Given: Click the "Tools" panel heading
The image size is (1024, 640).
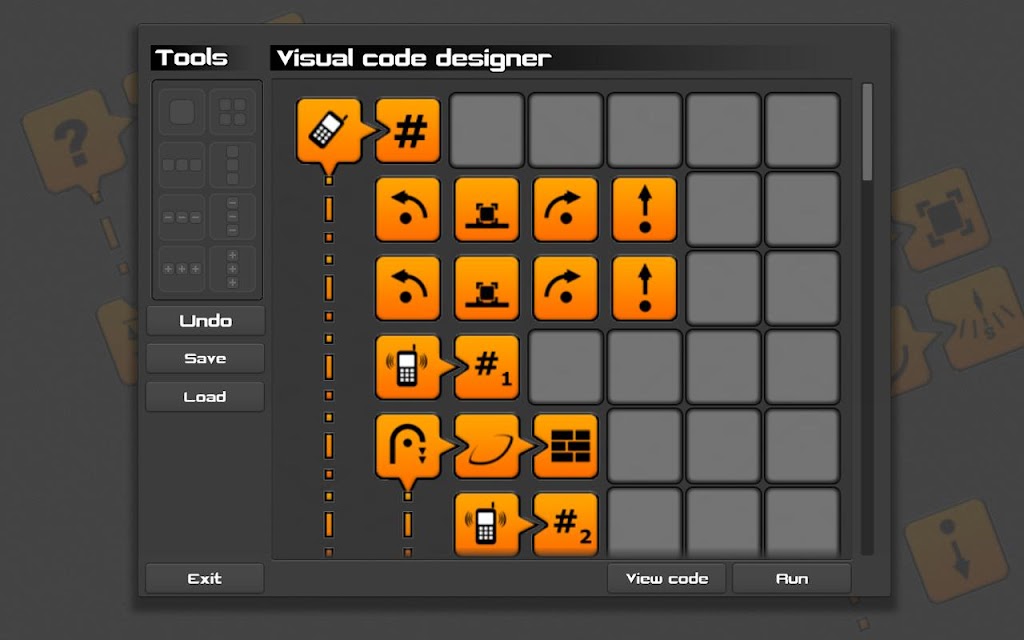Looking at the screenshot, I should pos(192,57).
